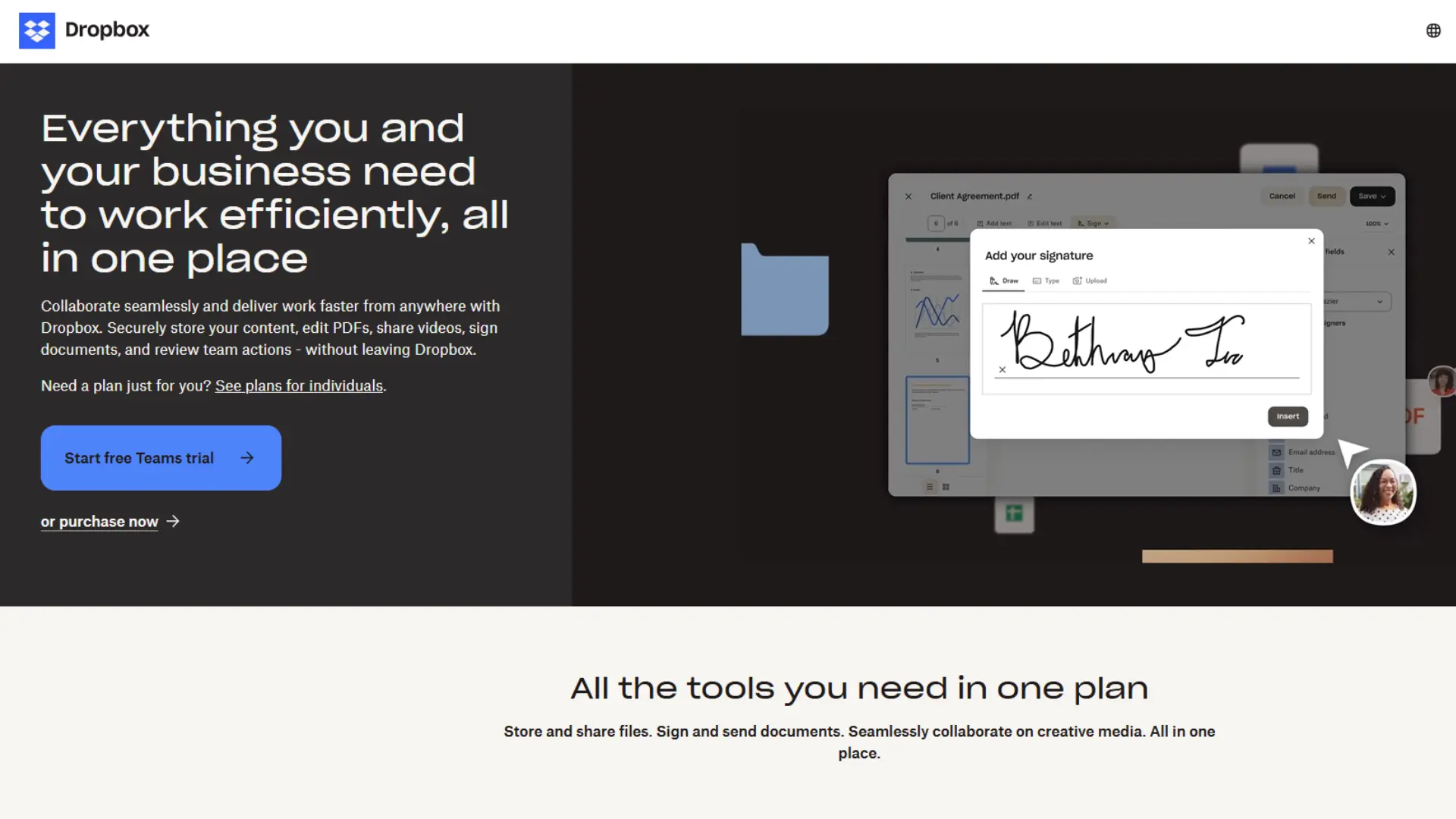The width and height of the screenshot is (1456, 819).
Task: Click the paragraph starting "Collaborate seamlessly and deliver"
Action: (270, 328)
